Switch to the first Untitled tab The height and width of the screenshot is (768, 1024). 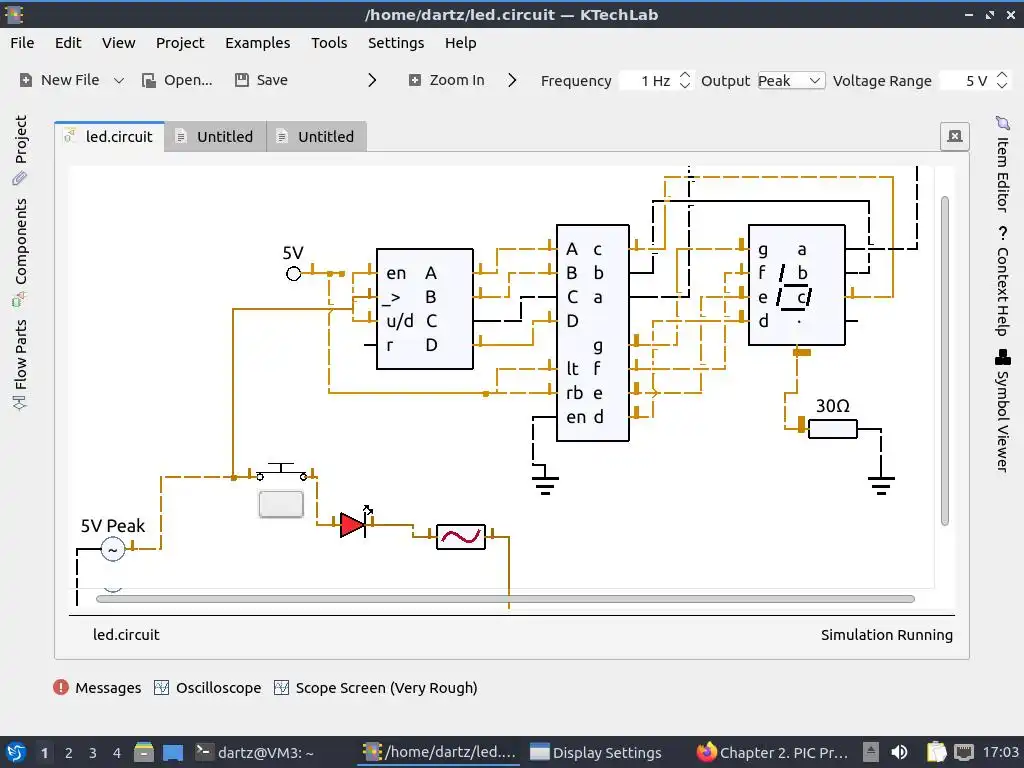pyautogui.click(x=216, y=136)
